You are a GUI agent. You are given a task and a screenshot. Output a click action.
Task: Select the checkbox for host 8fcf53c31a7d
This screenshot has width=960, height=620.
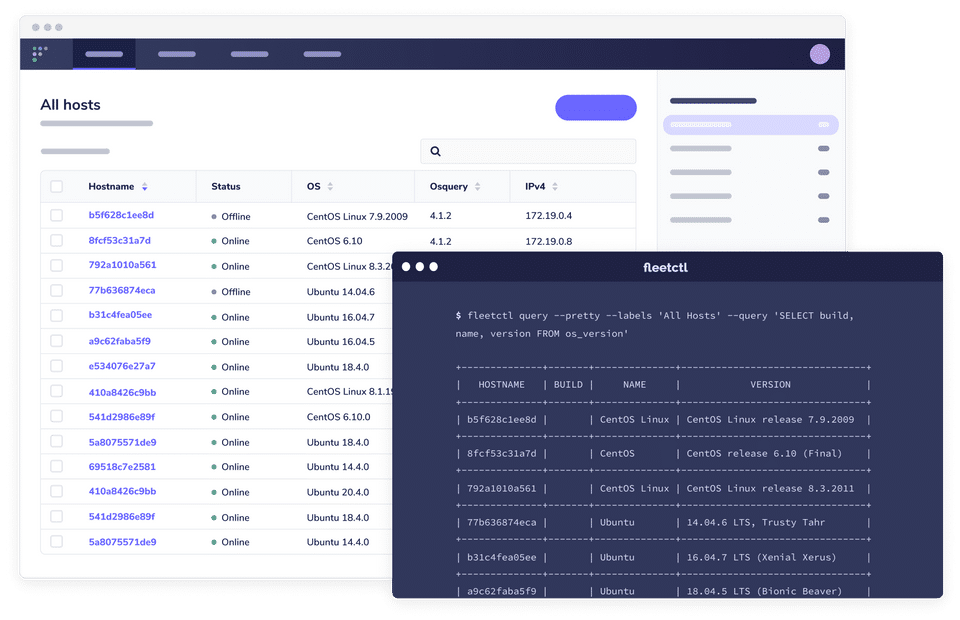coord(56,241)
